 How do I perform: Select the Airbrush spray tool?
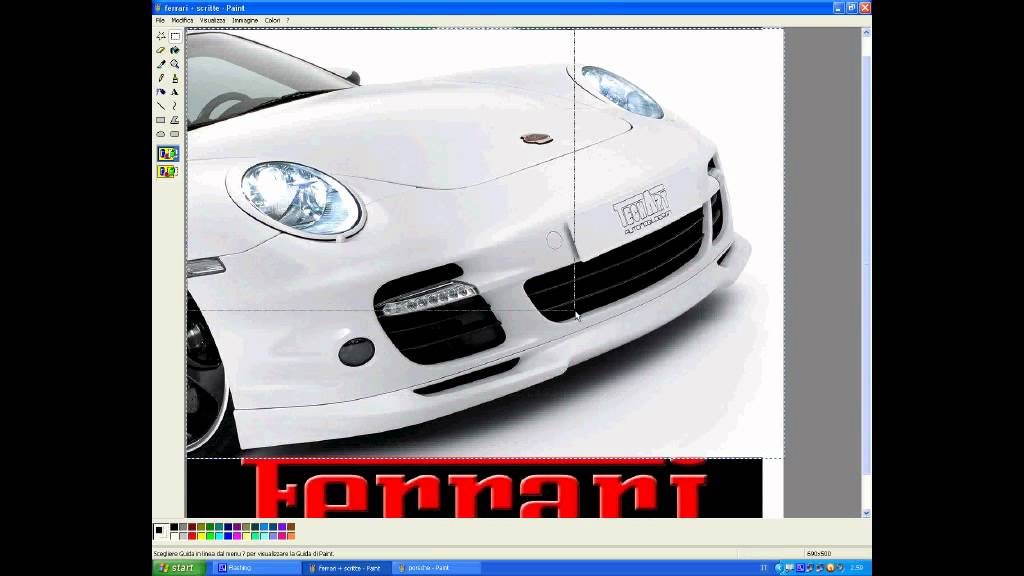coord(161,92)
